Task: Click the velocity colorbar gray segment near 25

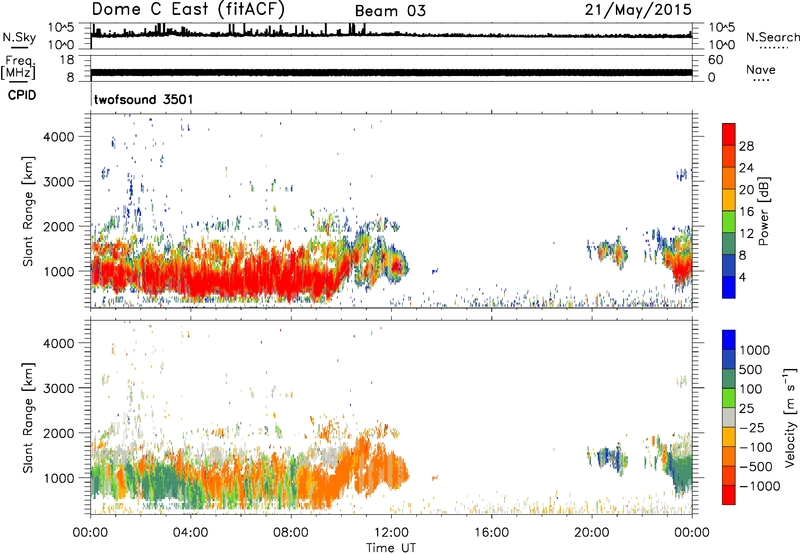Action: click(x=729, y=418)
